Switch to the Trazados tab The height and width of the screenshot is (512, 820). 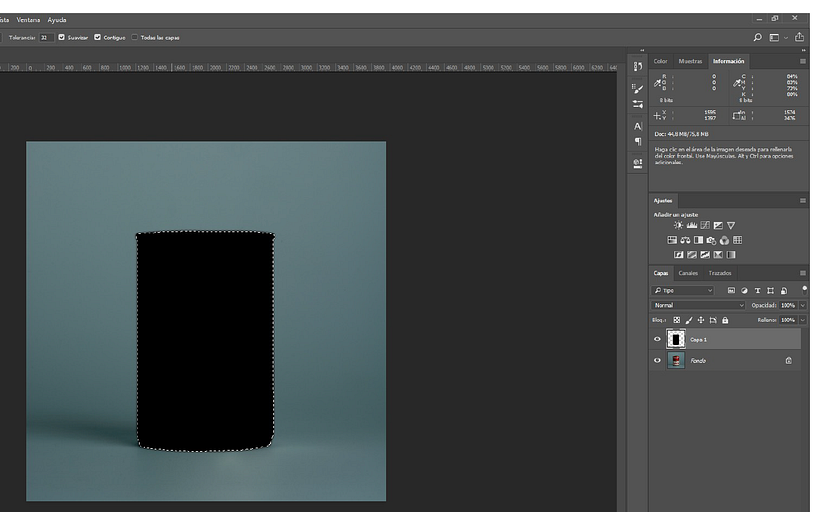[720, 273]
